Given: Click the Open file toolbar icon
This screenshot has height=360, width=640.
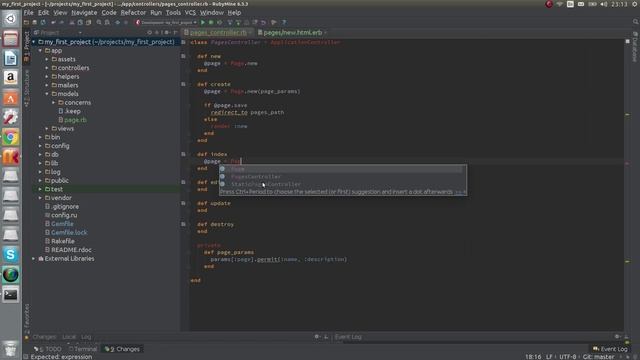Looking at the screenshot, I should click(26, 22).
